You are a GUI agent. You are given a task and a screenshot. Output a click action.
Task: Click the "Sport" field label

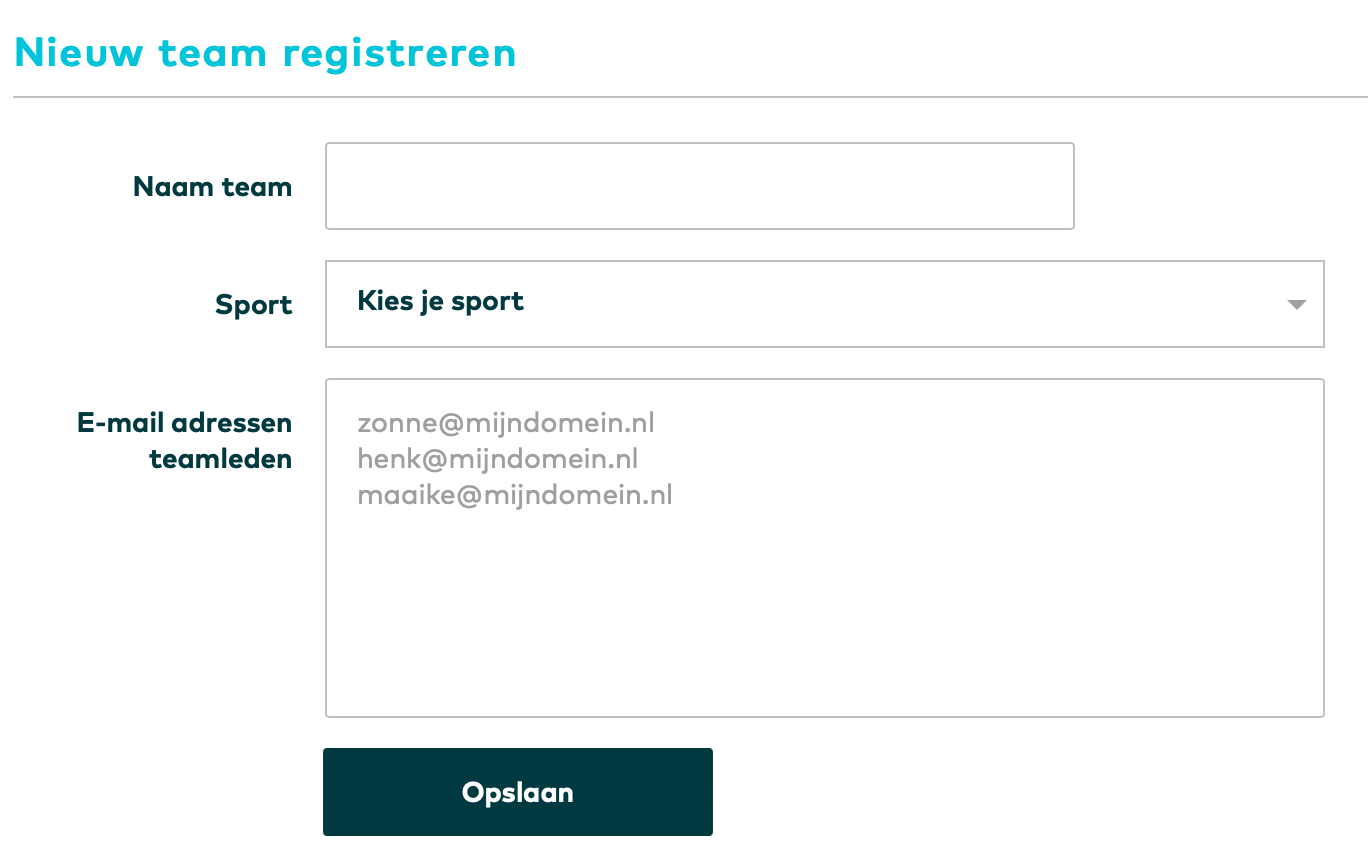(254, 305)
